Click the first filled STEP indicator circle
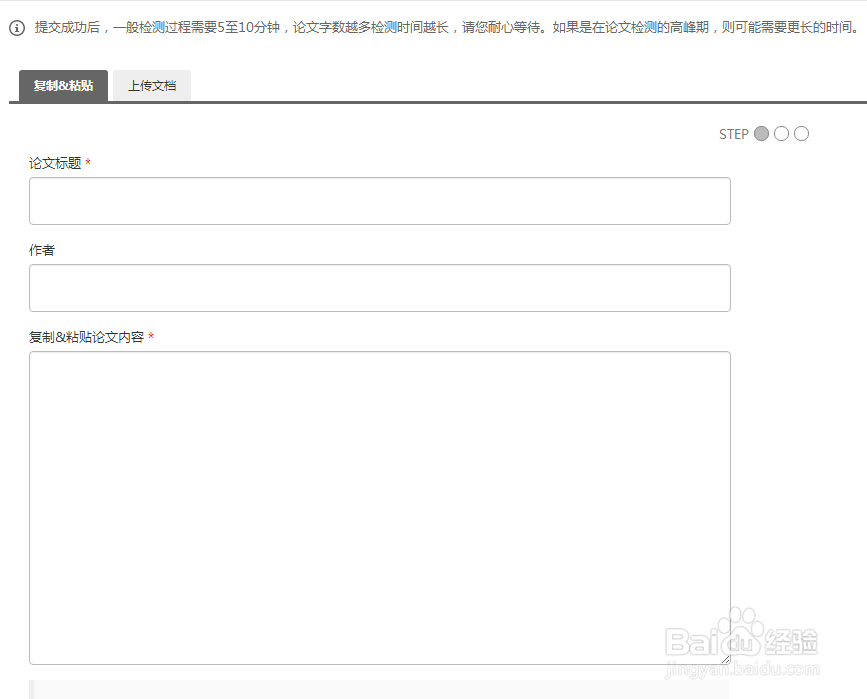This screenshot has height=699, width=867. pyautogui.click(x=761, y=134)
